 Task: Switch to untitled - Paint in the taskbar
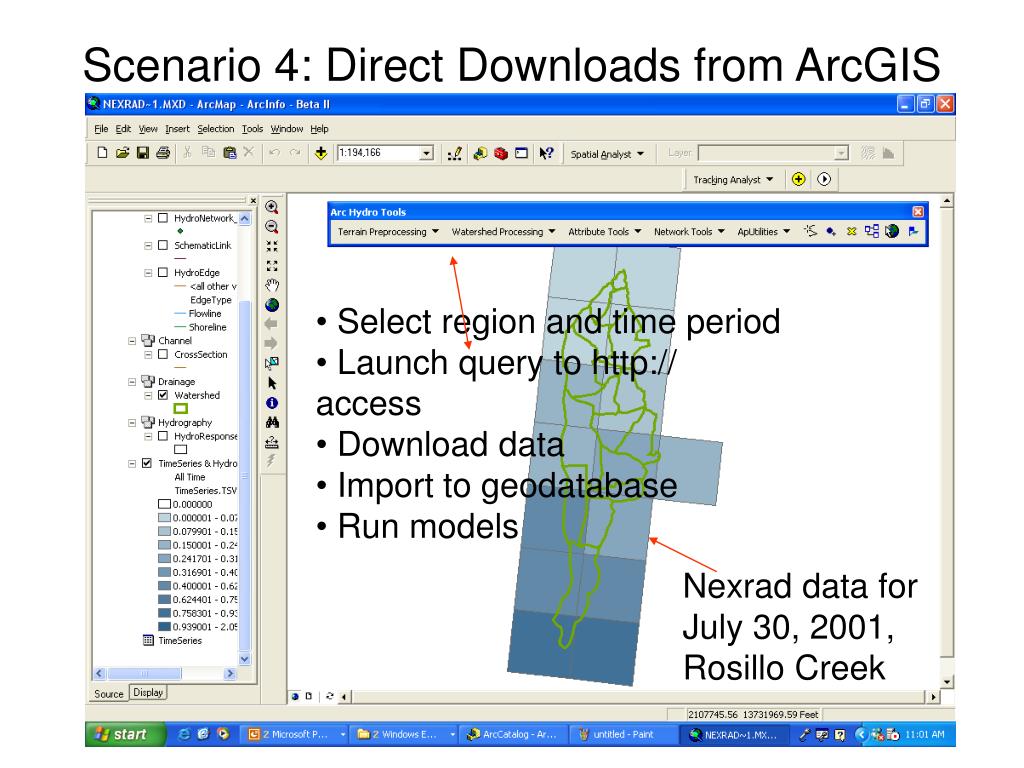623,735
